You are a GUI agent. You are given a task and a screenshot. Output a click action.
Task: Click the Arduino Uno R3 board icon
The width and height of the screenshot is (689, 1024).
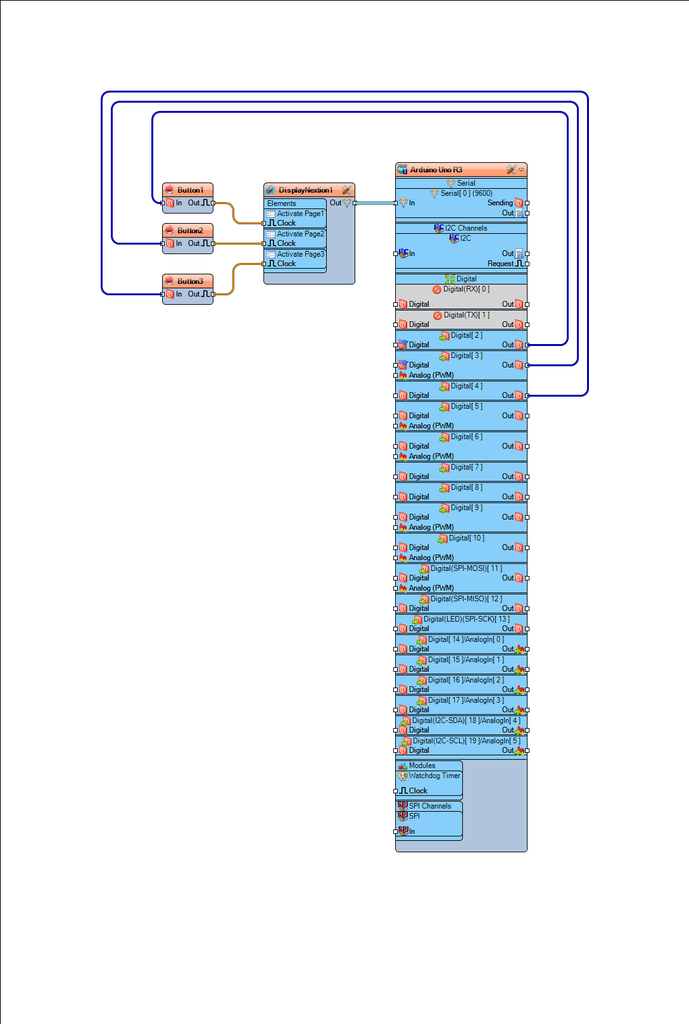tap(402, 169)
